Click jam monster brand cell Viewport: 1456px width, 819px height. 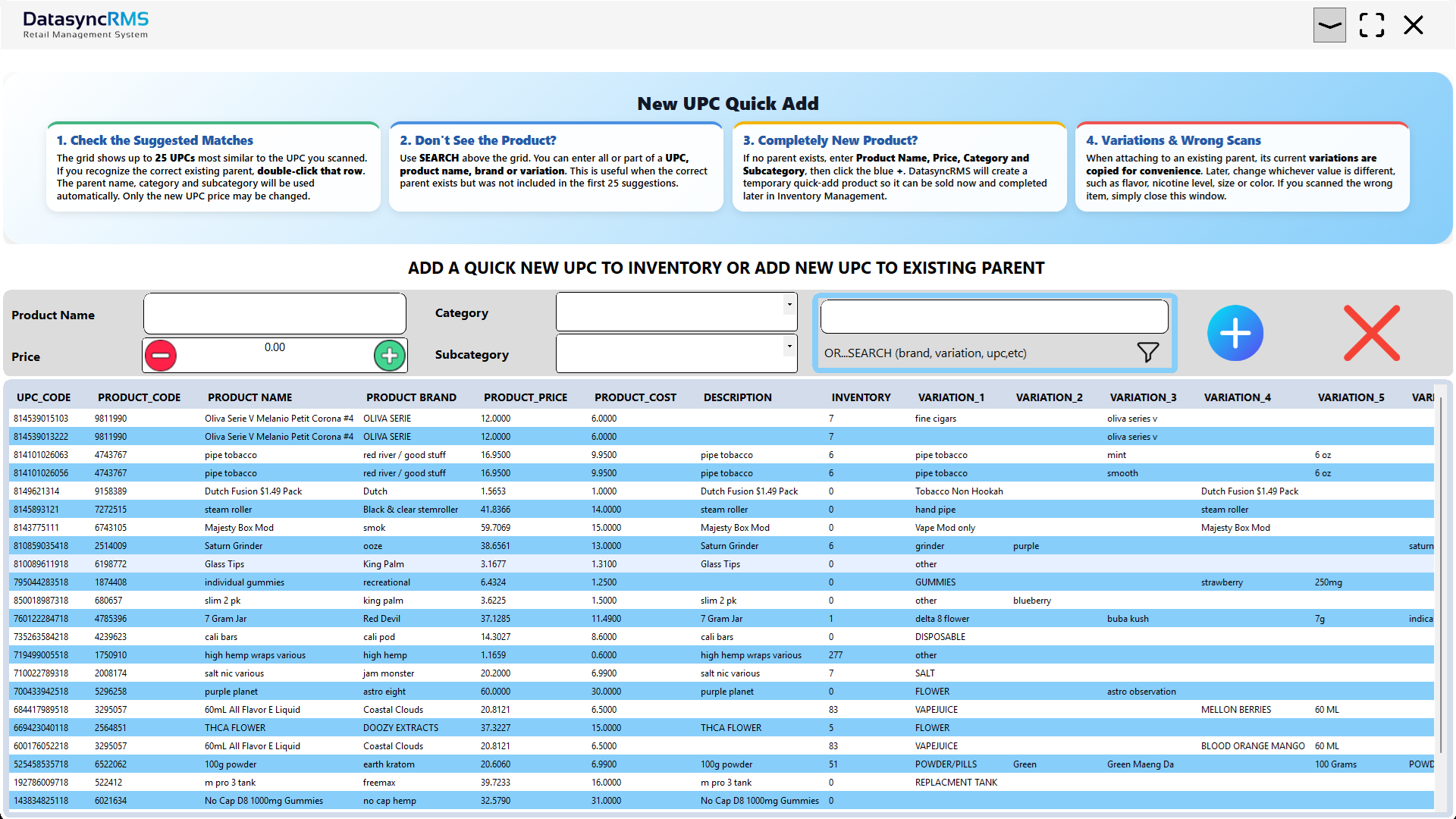(x=388, y=673)
